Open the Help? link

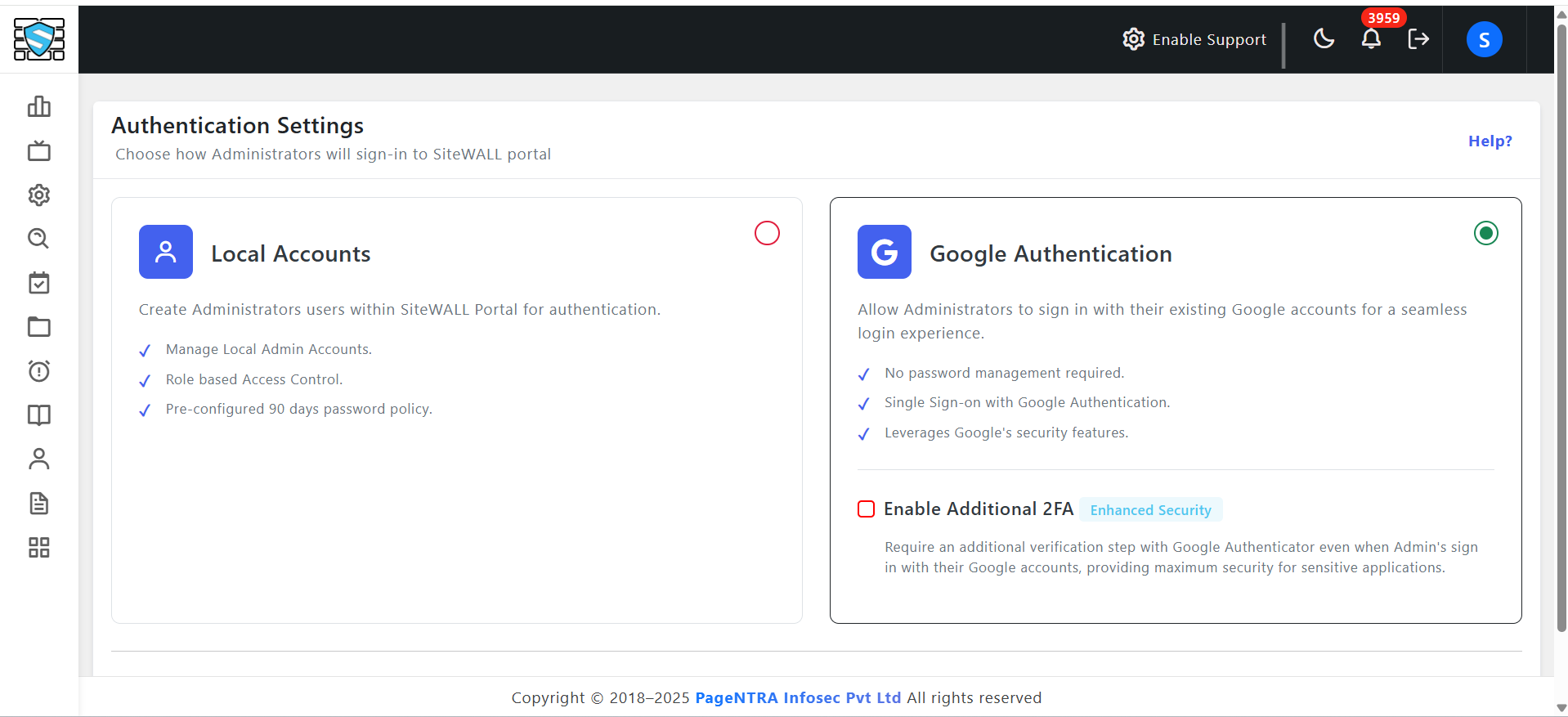1490,141
